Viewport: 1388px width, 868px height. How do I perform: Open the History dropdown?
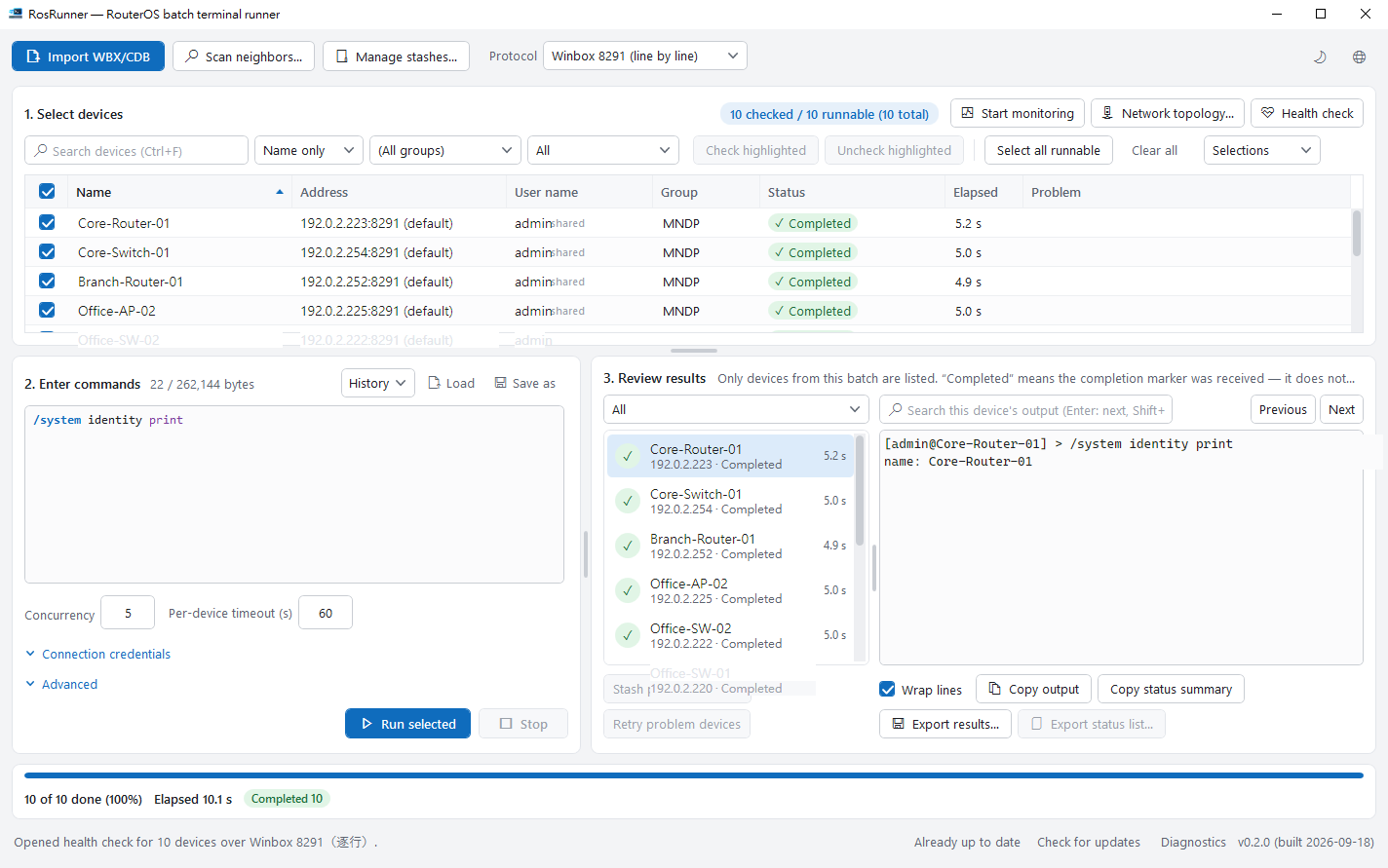378,383
